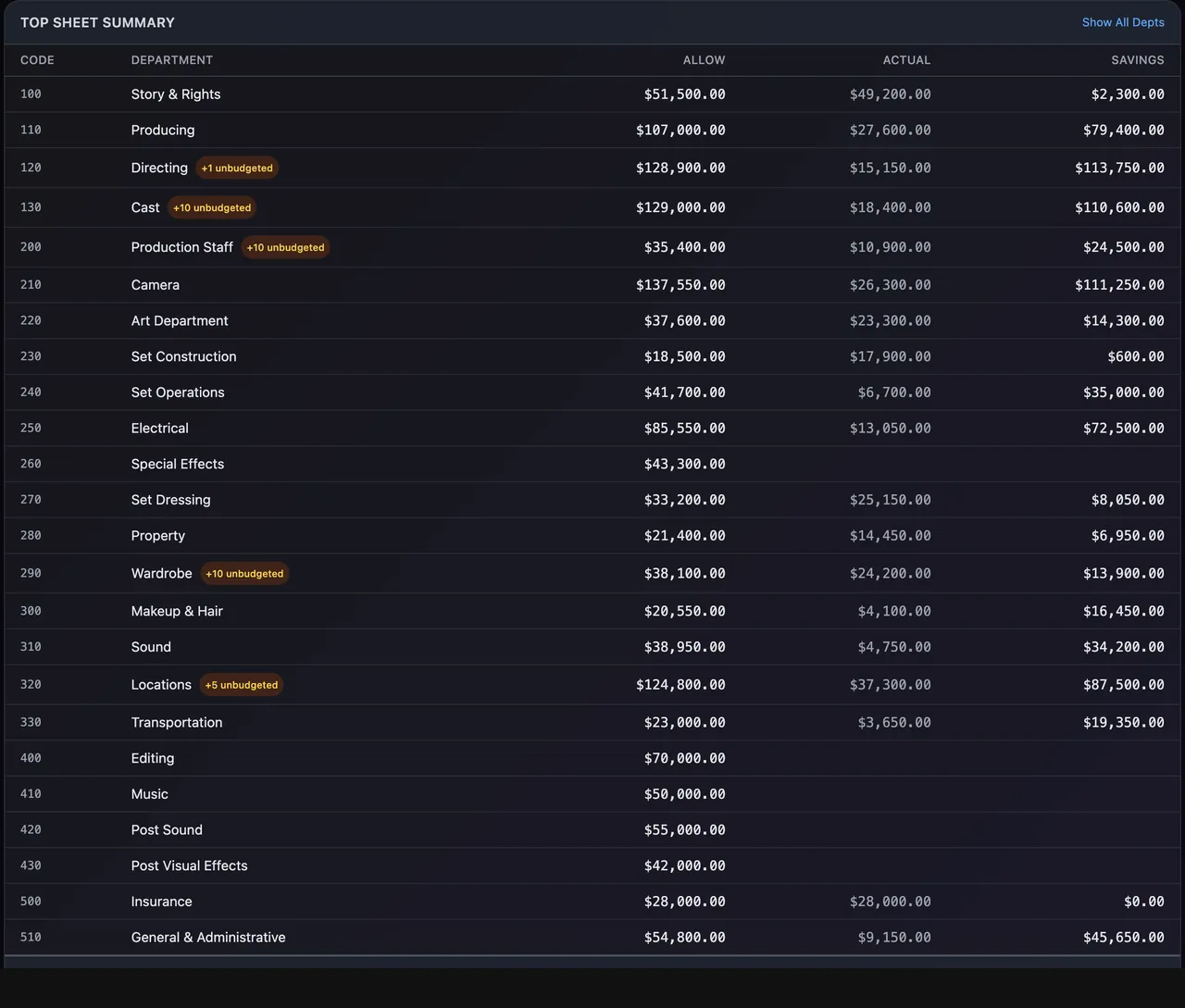Click the +5 unbudgeted badge on Locations

(x=242, y=685)
